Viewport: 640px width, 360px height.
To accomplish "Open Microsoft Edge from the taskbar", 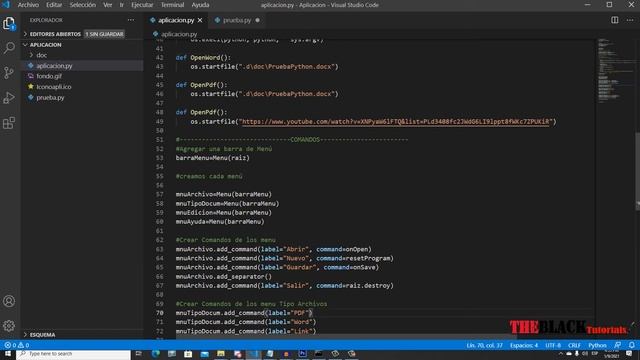I will click(156, 354).
